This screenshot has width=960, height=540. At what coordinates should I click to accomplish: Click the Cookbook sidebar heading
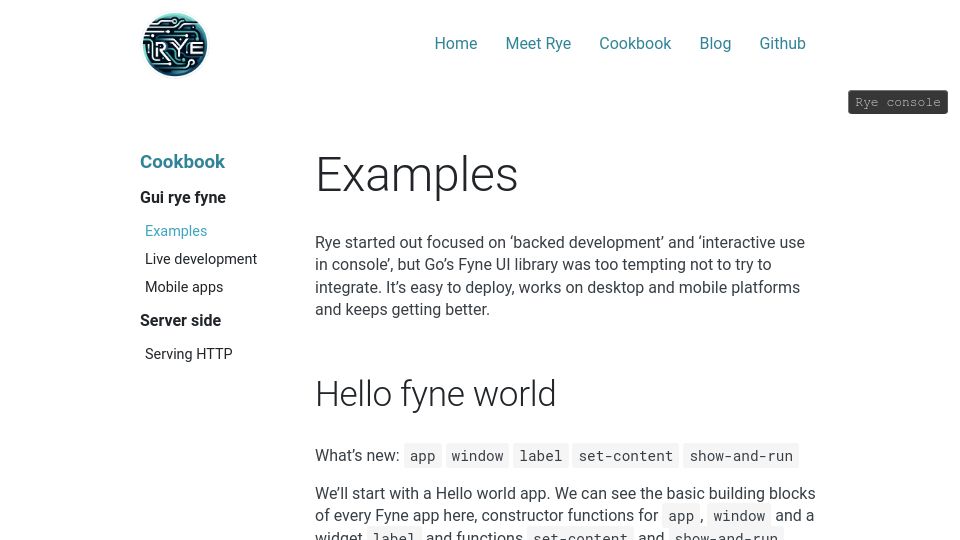coord(182,162)
